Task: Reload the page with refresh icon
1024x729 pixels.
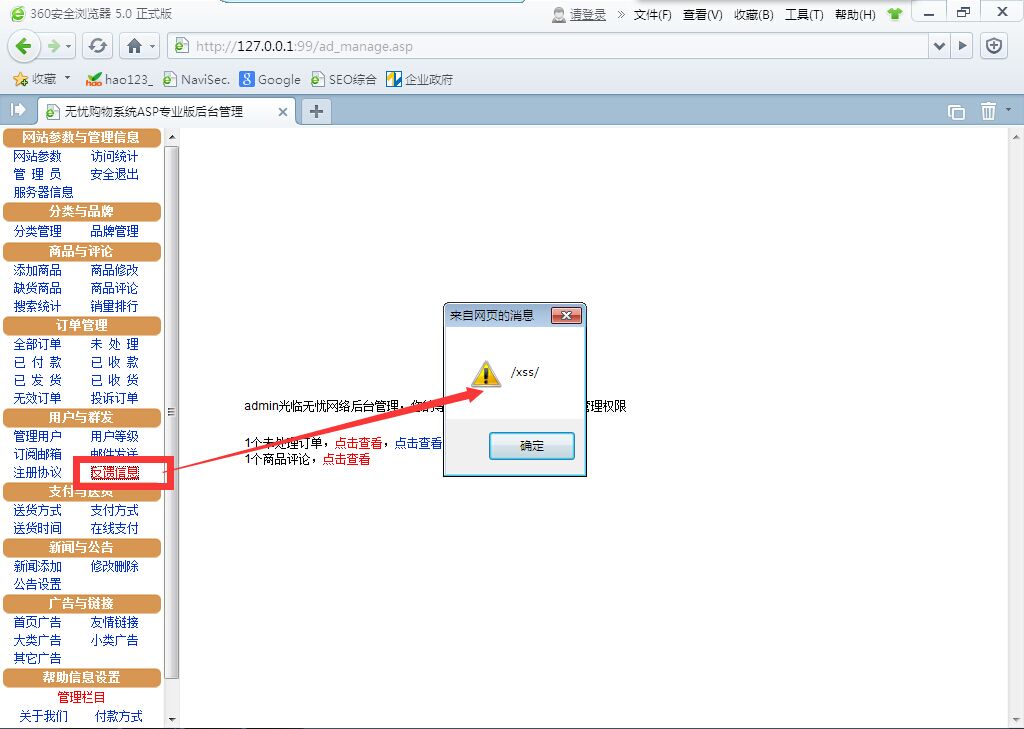Action: tap(97, 46)
